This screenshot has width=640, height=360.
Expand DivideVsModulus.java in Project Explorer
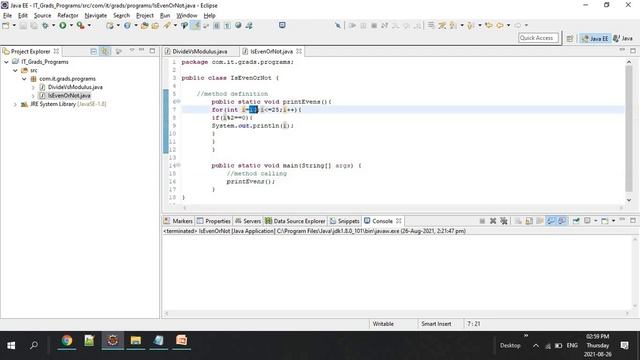point(33,87)
